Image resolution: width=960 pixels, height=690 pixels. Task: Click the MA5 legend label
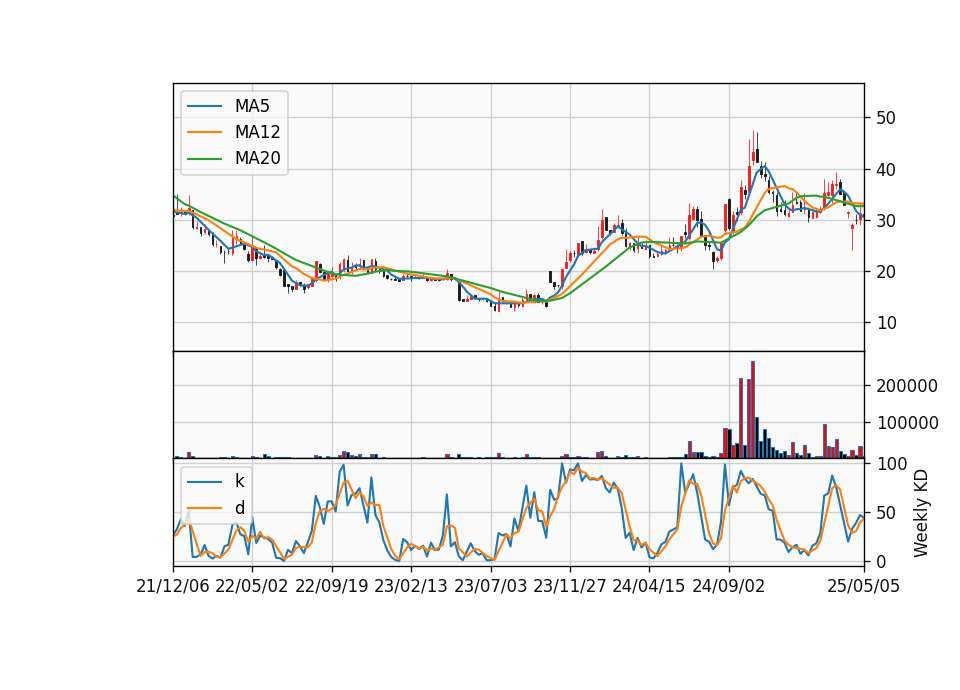click(x=252, y=106)
